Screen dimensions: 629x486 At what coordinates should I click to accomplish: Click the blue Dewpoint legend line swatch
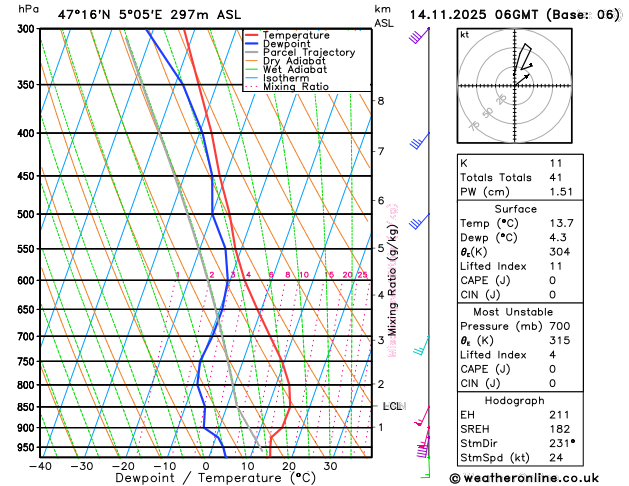[x=252, y=43]
